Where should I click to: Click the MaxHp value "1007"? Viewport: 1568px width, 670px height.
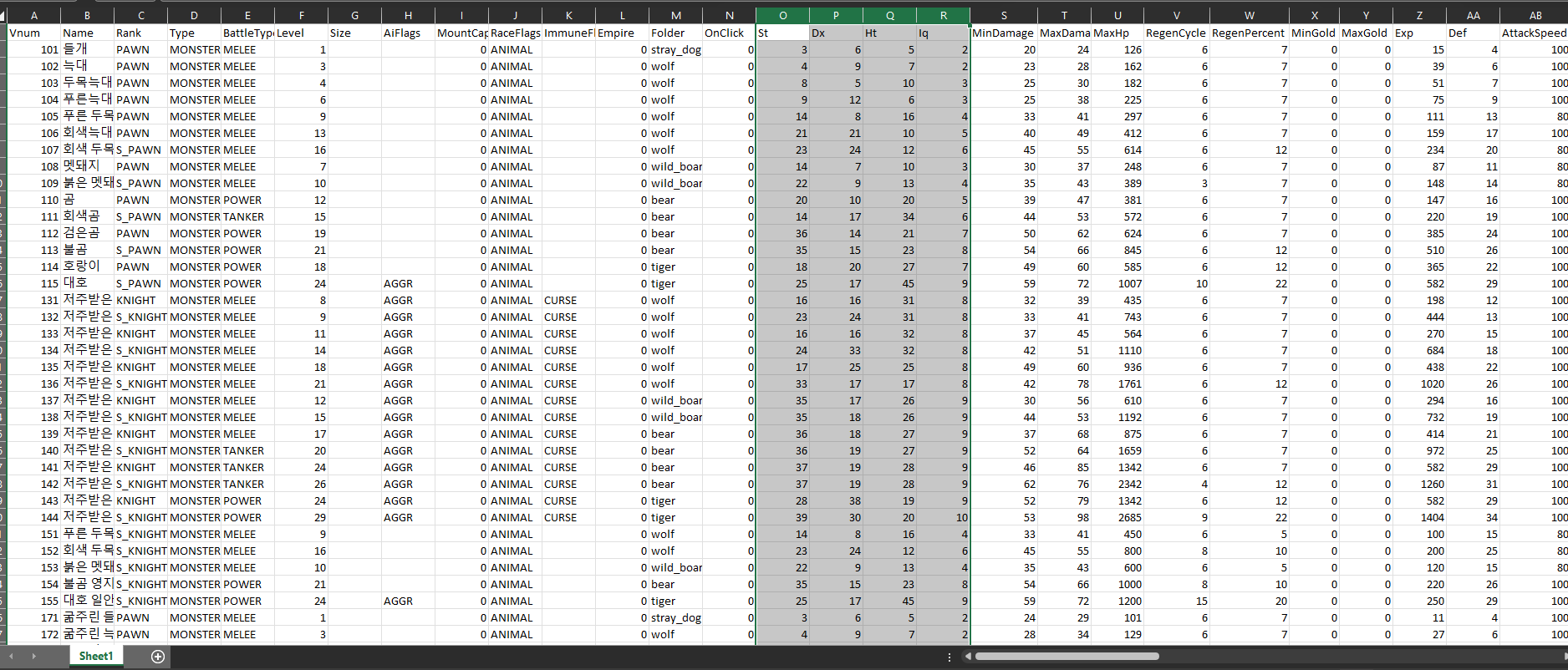1117,284
